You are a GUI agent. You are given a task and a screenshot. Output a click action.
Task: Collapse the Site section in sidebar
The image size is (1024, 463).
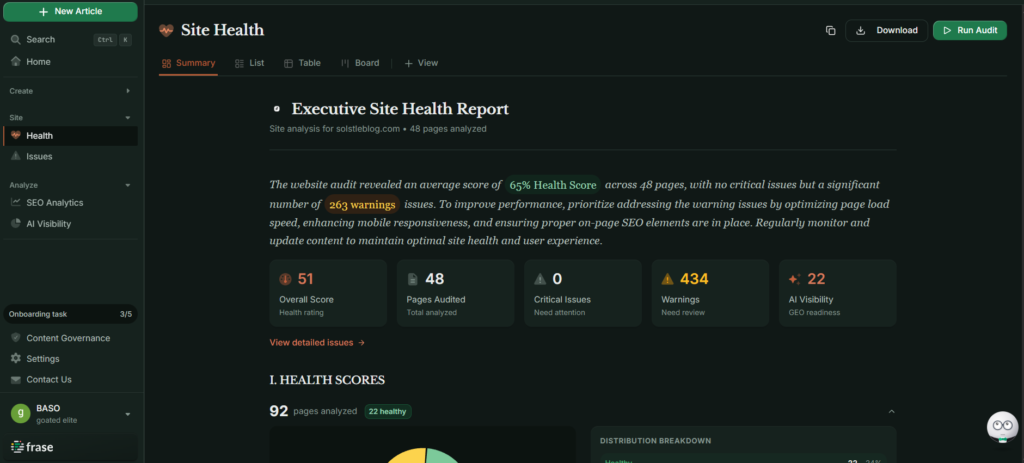[x=128, y=118]
